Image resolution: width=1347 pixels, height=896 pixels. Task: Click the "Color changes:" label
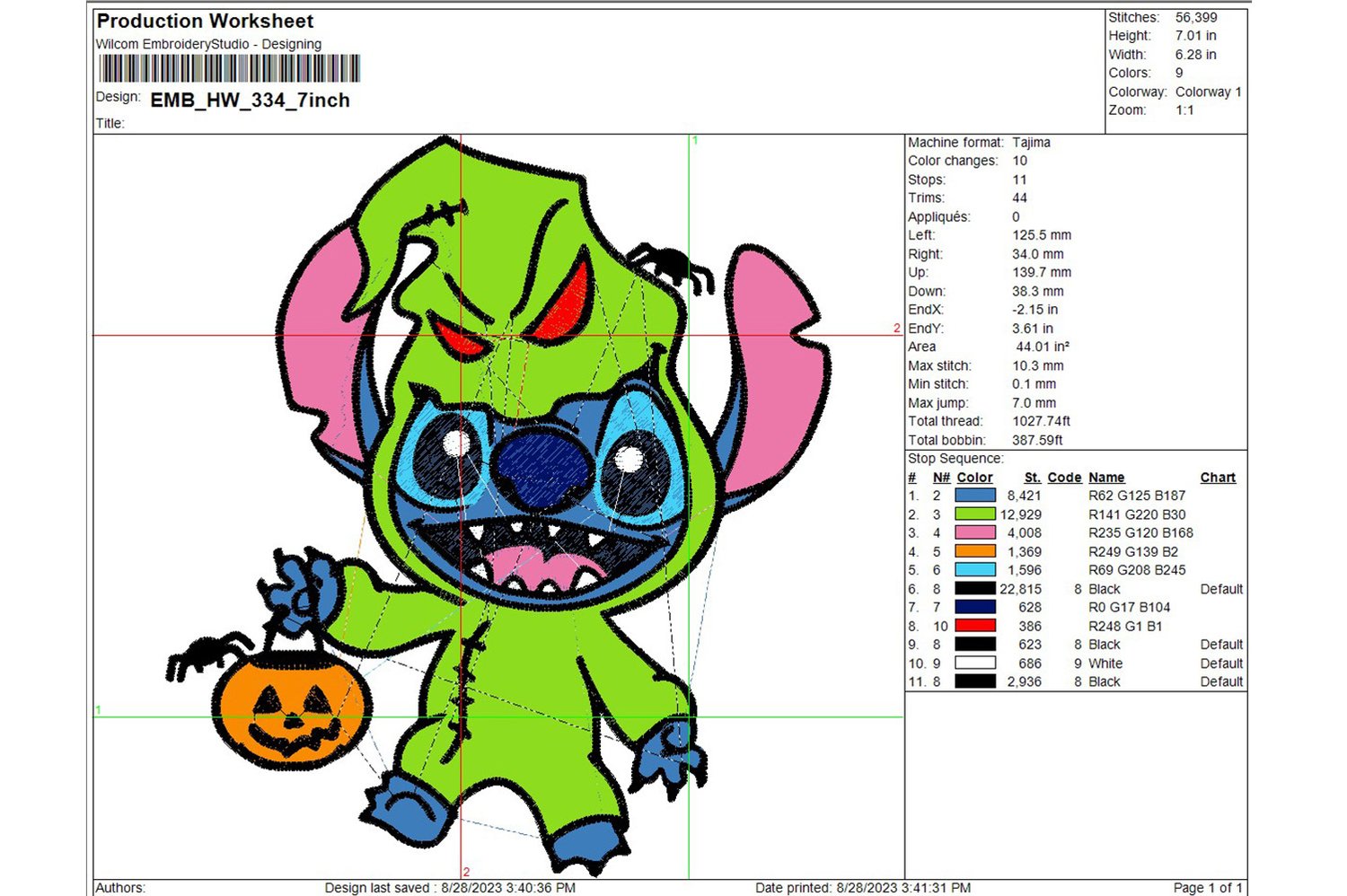(953, 161)
